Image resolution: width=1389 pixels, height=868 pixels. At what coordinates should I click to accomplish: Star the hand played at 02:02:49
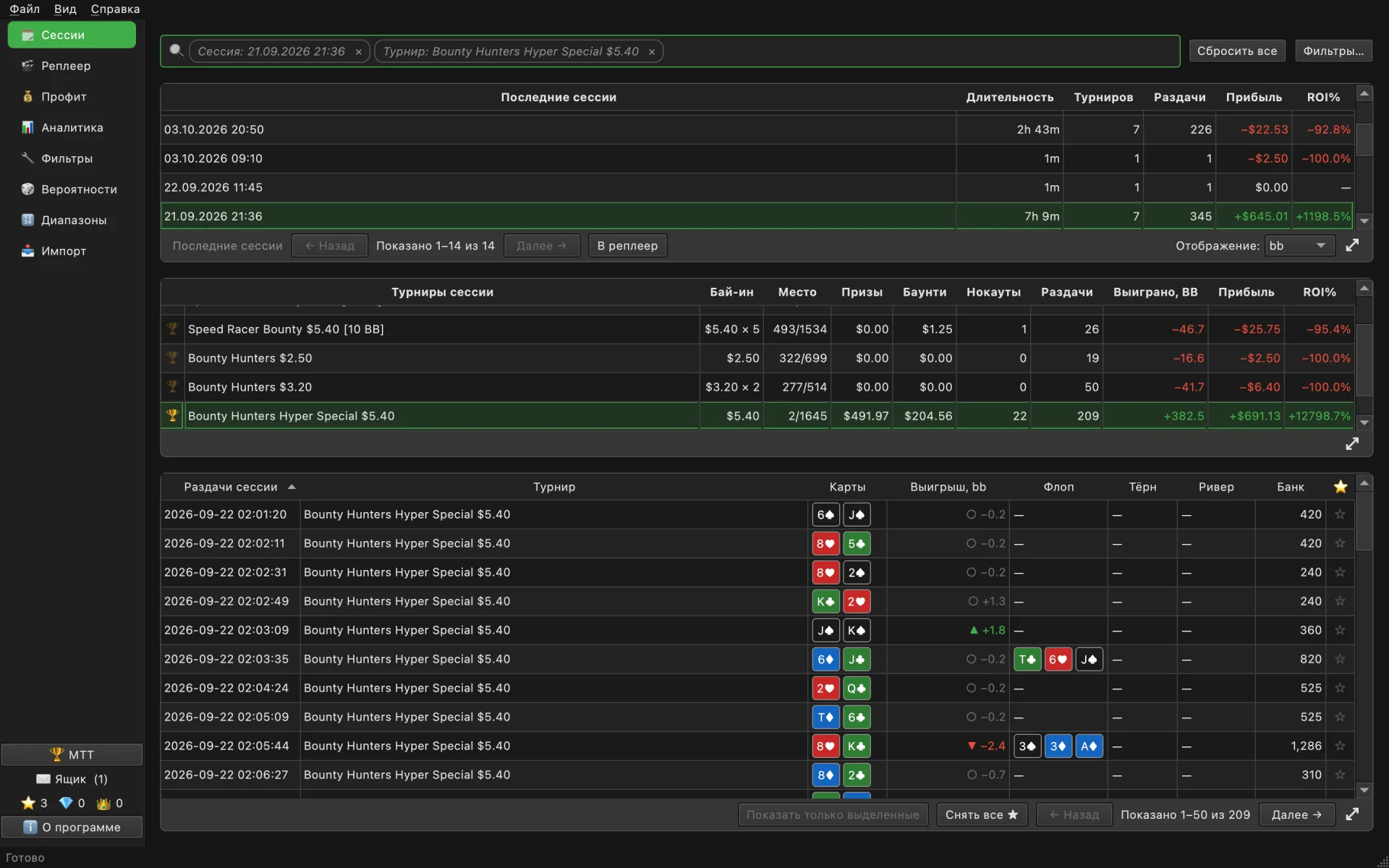tap(1340, 601)
